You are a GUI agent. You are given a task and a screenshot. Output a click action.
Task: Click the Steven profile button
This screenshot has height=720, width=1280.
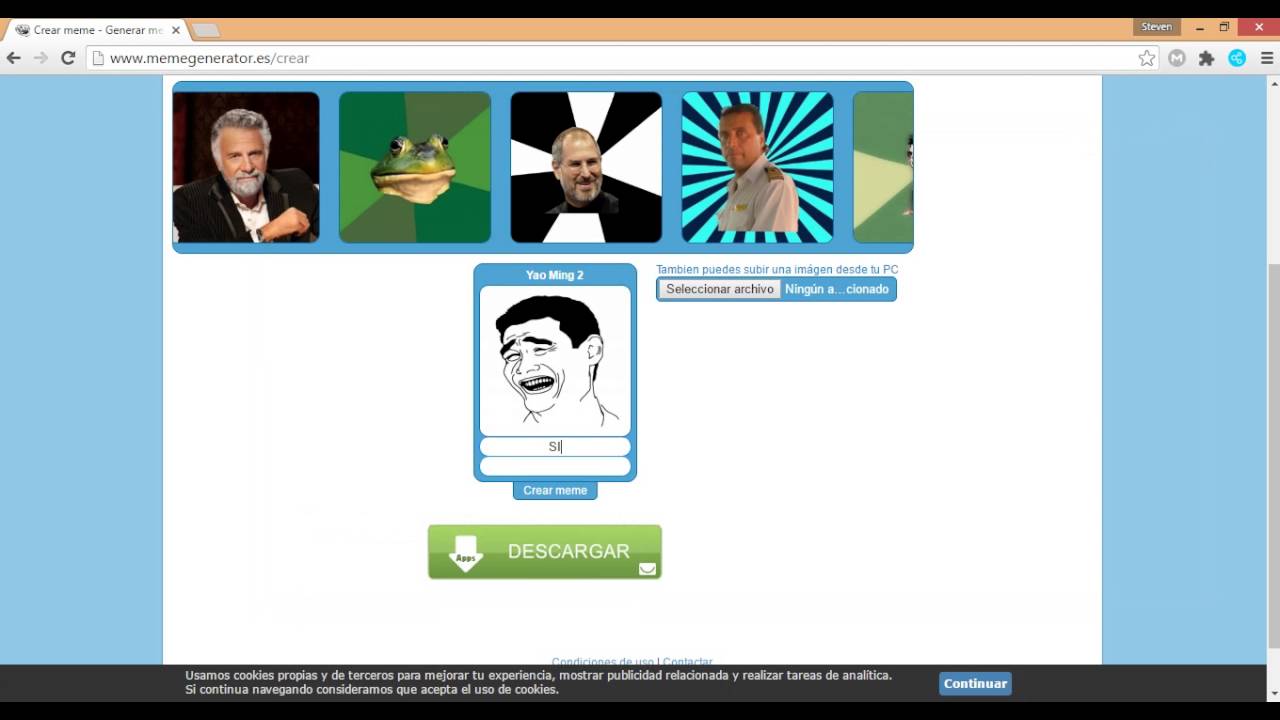(1157, 27)
